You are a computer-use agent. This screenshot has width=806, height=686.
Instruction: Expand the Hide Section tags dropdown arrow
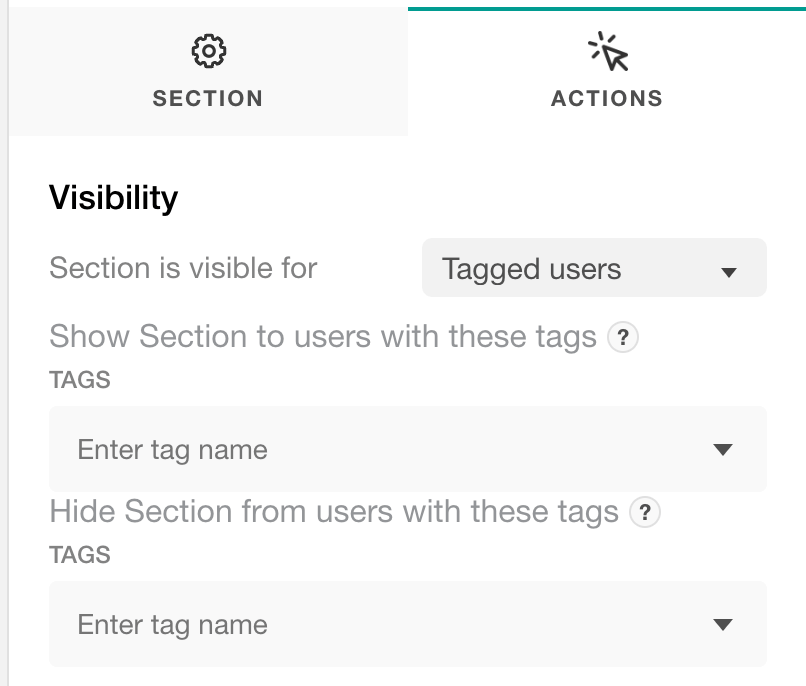(x=723, y=624)
